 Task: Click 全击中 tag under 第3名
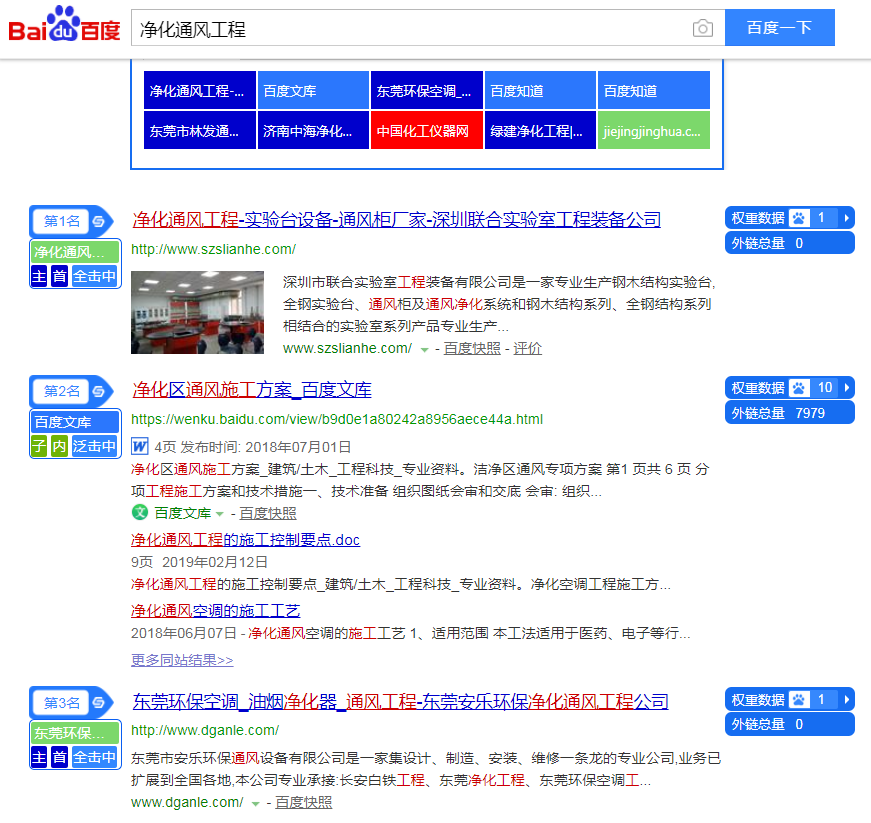tap(94, 757)
